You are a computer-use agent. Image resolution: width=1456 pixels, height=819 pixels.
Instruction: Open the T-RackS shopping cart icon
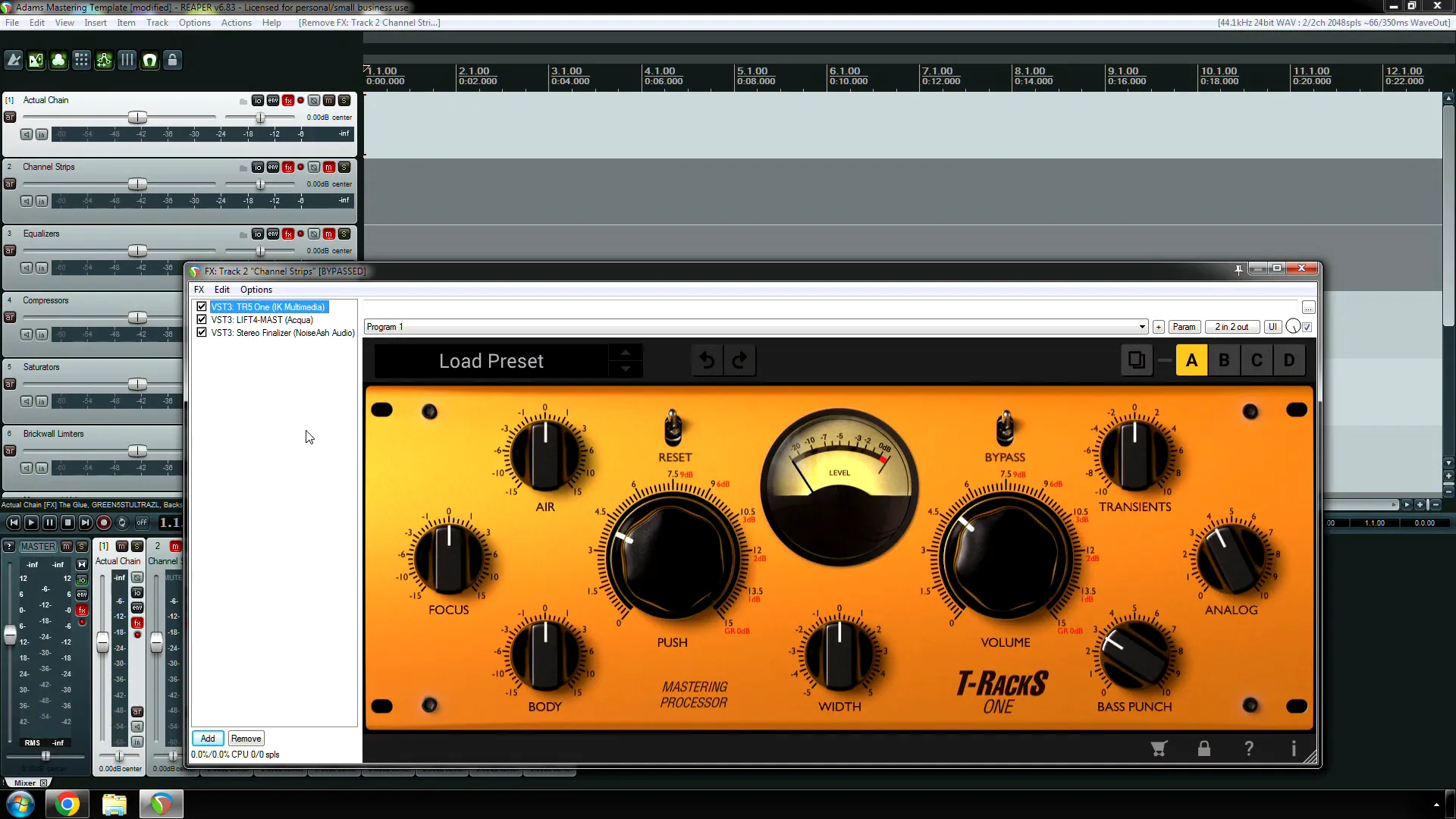1159,748
